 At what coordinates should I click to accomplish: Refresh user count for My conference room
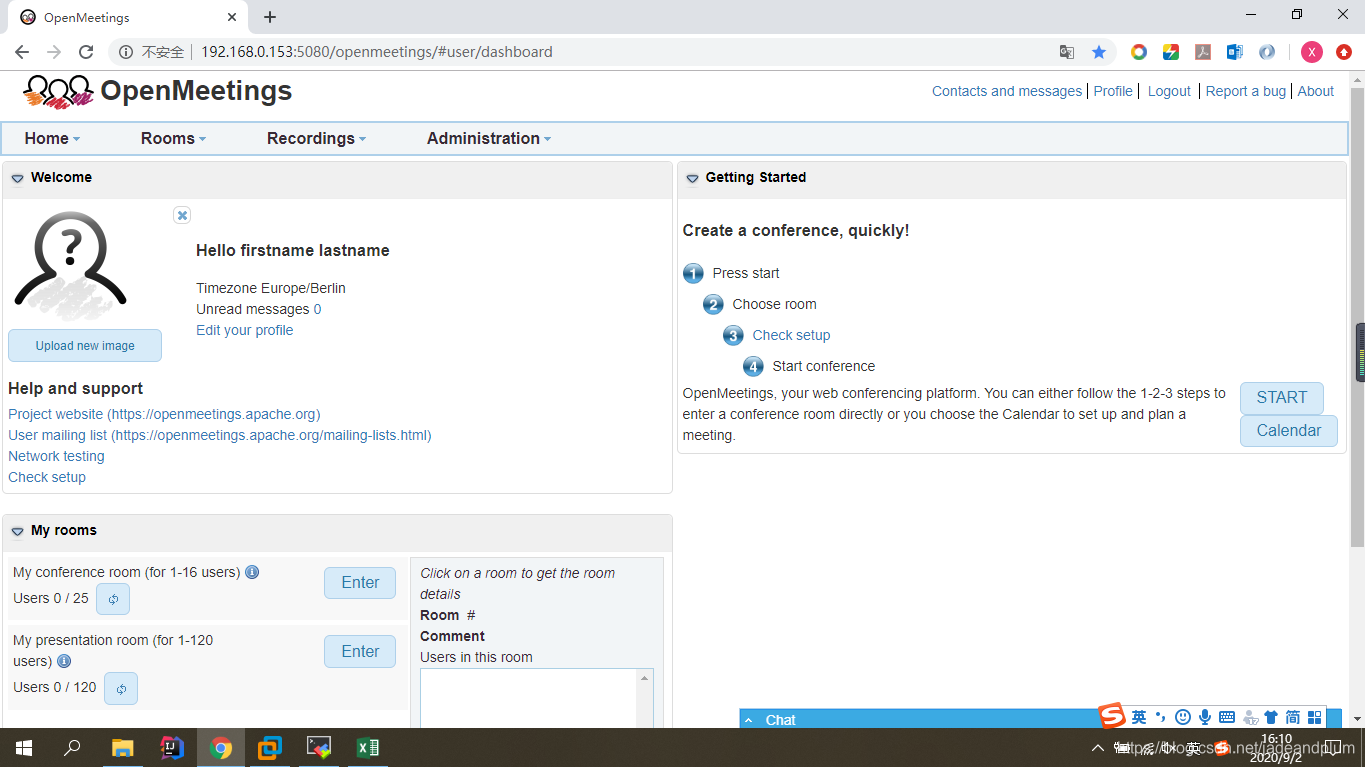click(x=113, y=599)
